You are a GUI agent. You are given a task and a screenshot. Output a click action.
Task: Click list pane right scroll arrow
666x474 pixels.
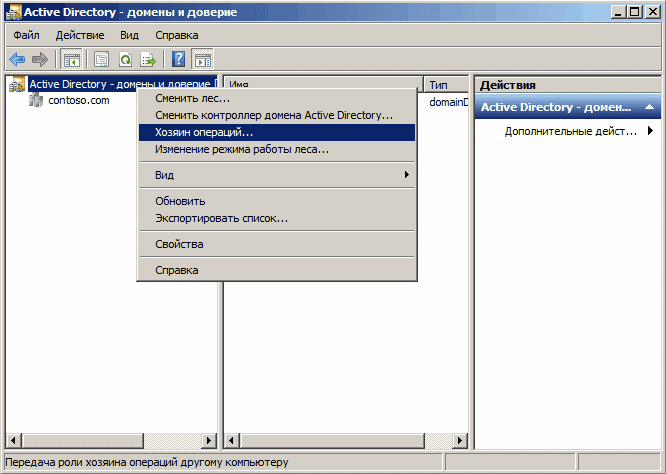point(460,440)
